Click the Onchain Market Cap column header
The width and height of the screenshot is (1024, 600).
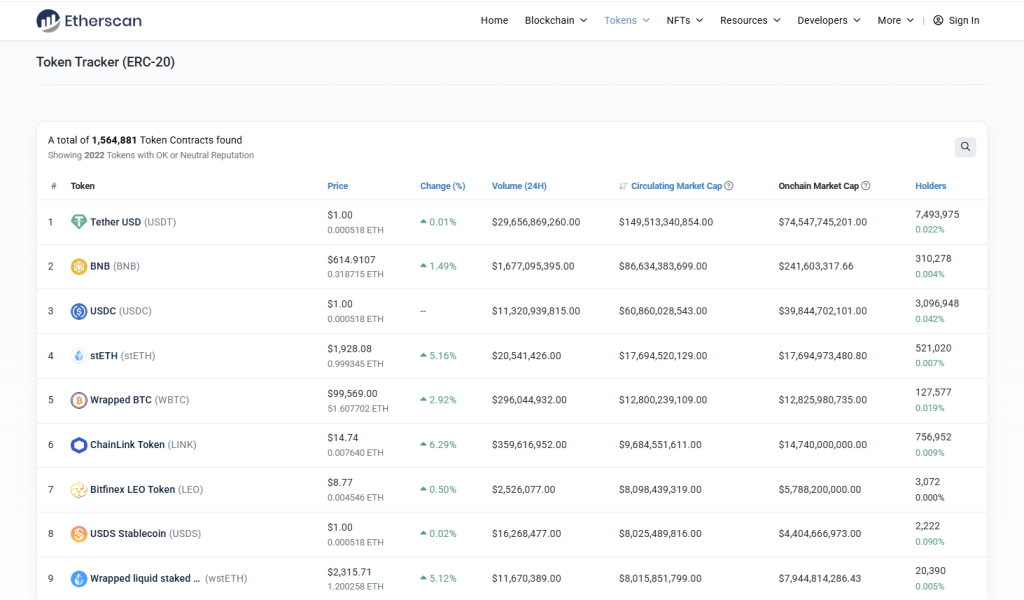818,186
